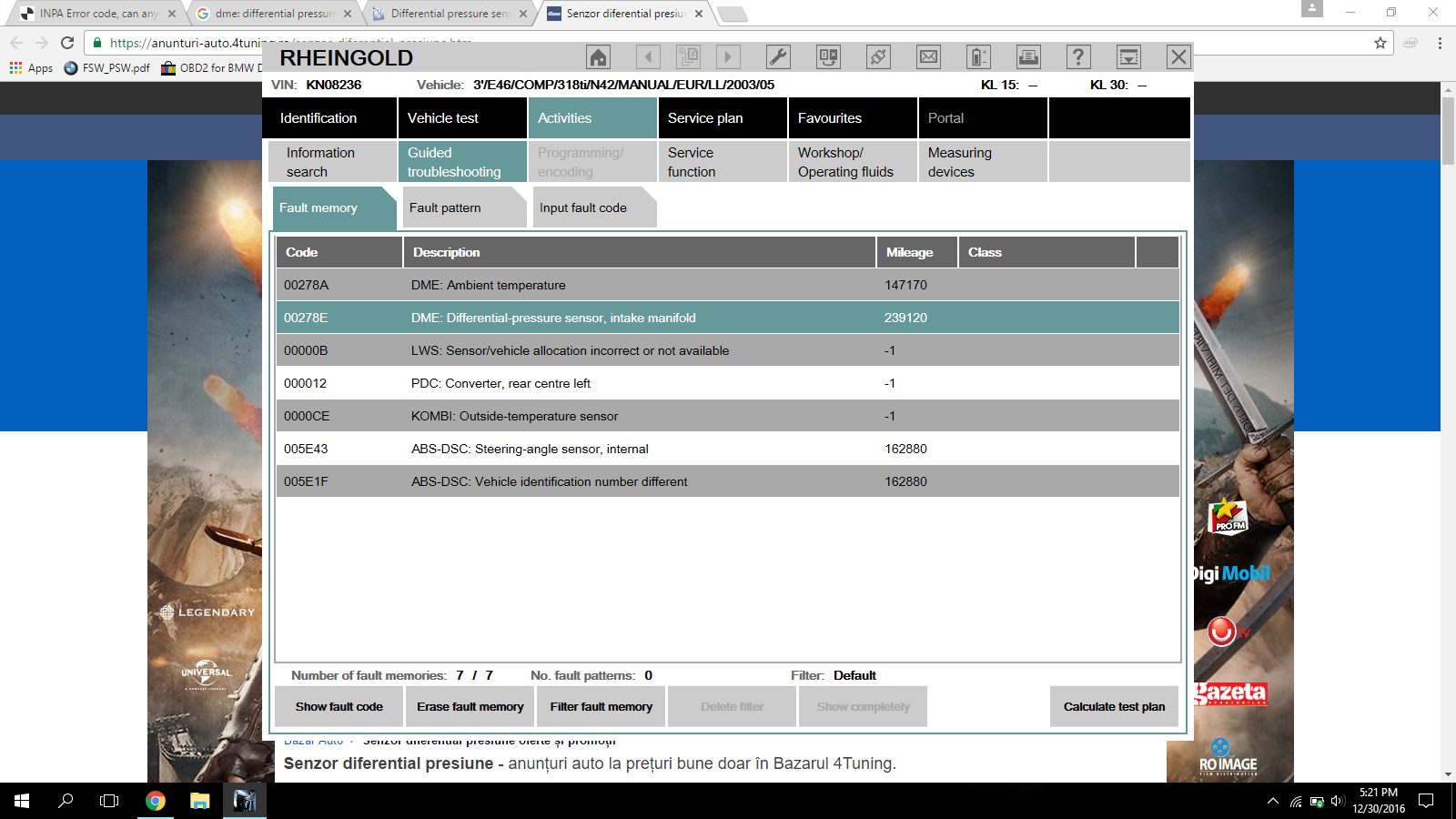This screenshot has width=1456, height=819.
Task: Select fault 005E1F vehicle identification row
Action: click(x=728, y=481)
